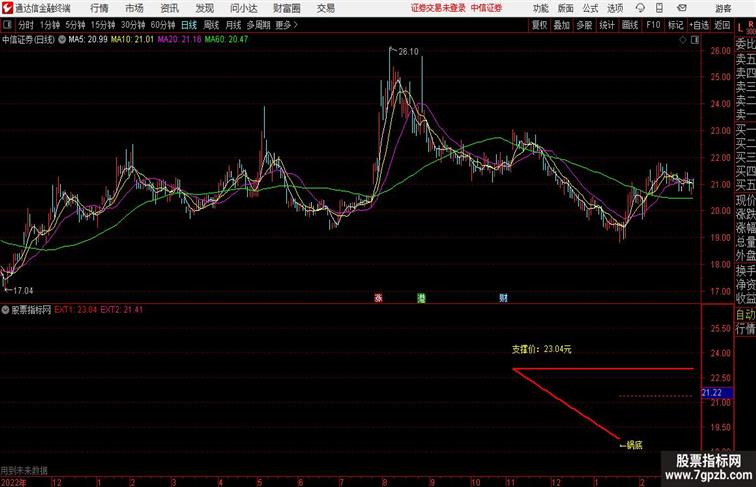Click the 用到未来数据 notice
The height and width of the screenshot is (487, 756).
tap(24, 470)
